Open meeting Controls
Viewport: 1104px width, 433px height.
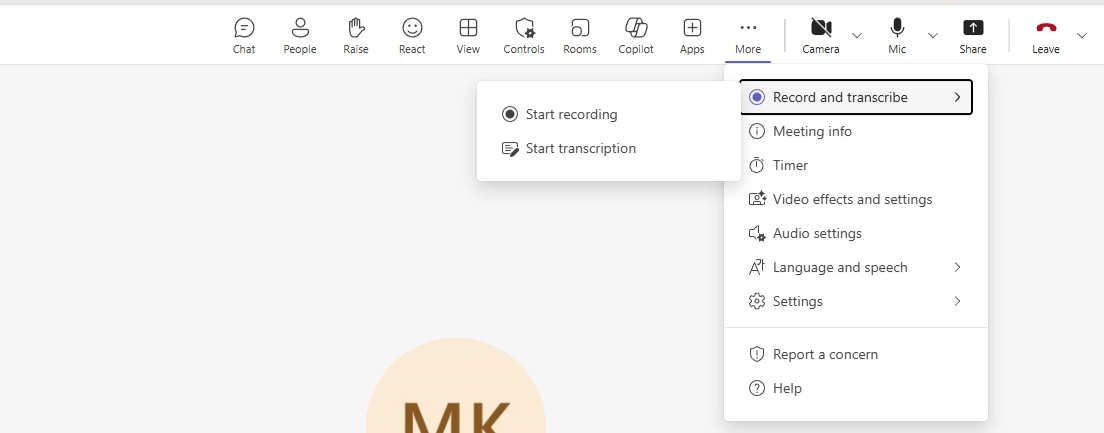point(524,36)
